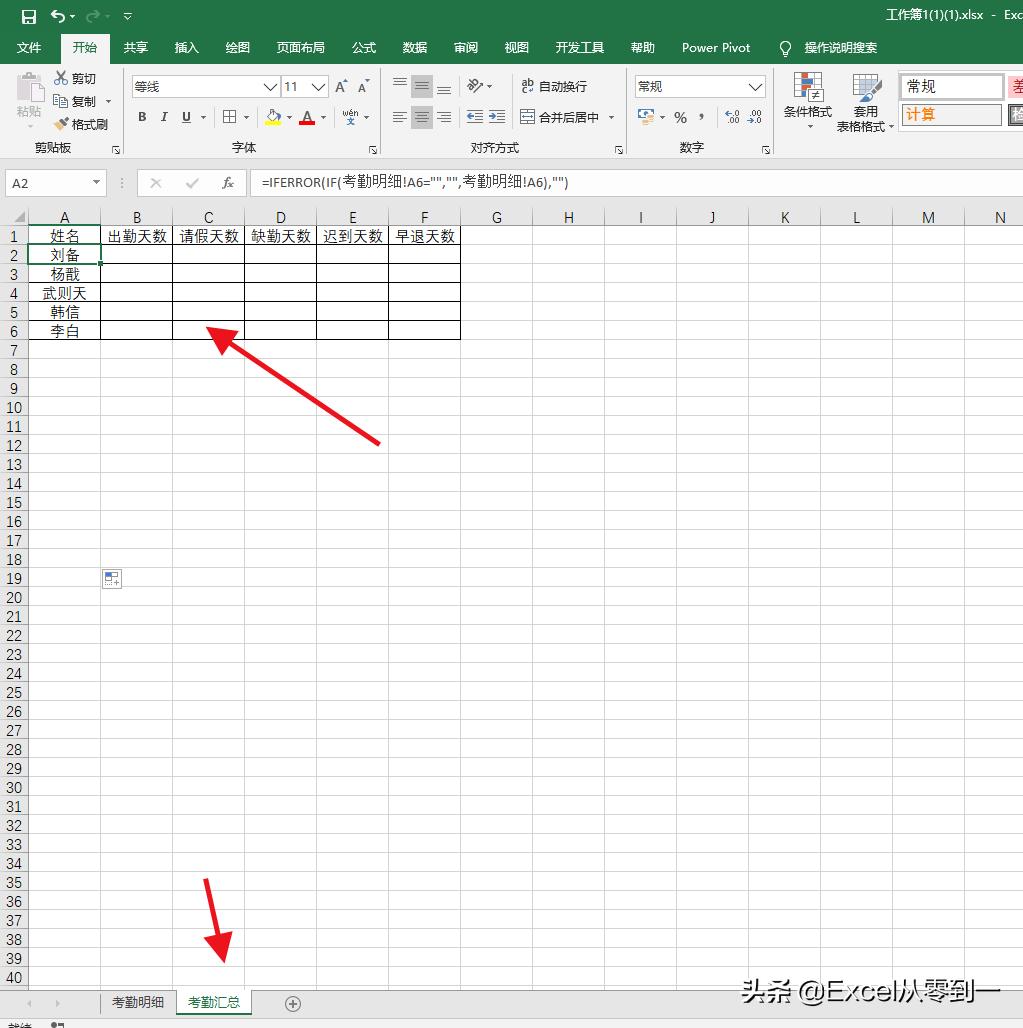
Task: Click the yellow fill color bucket
Action: pyautogui.click(x=273, y=117)
